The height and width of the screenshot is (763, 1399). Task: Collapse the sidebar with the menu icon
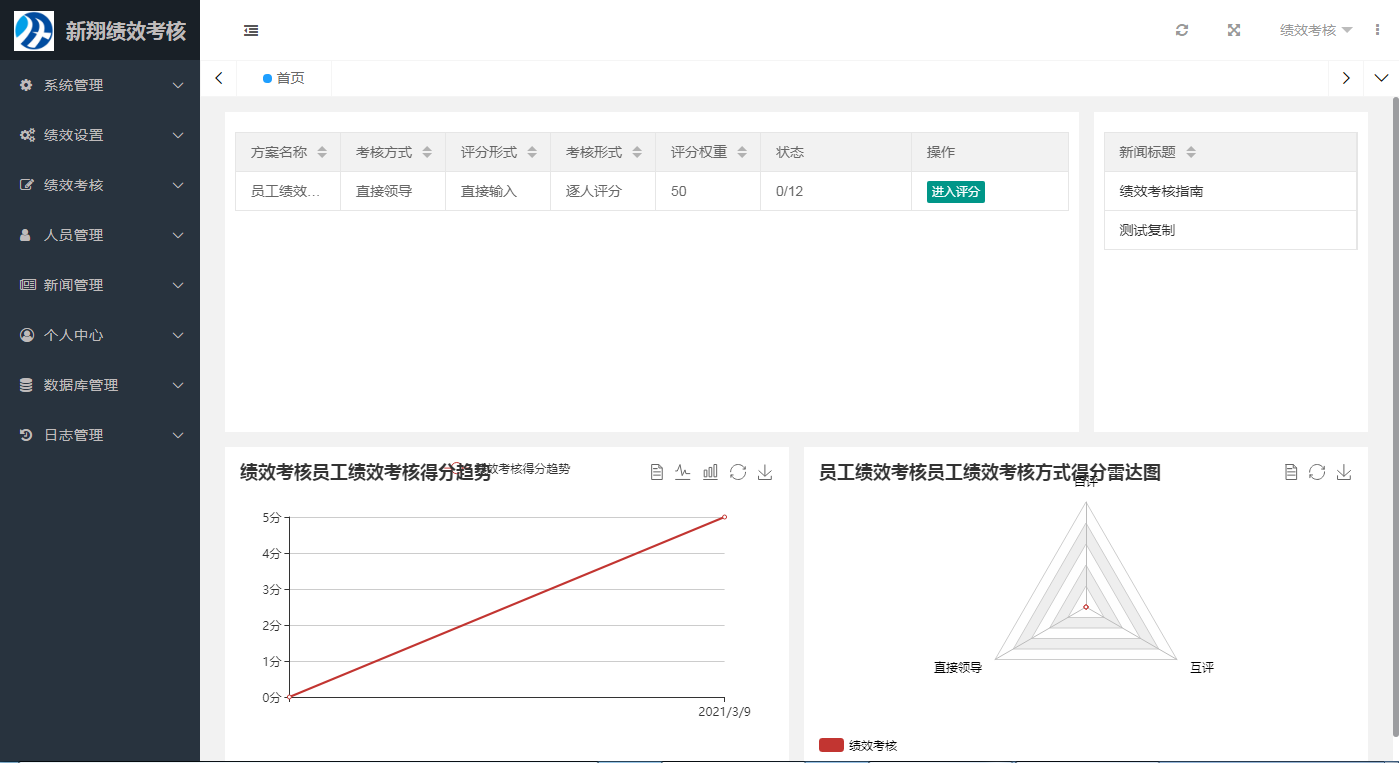250,31
